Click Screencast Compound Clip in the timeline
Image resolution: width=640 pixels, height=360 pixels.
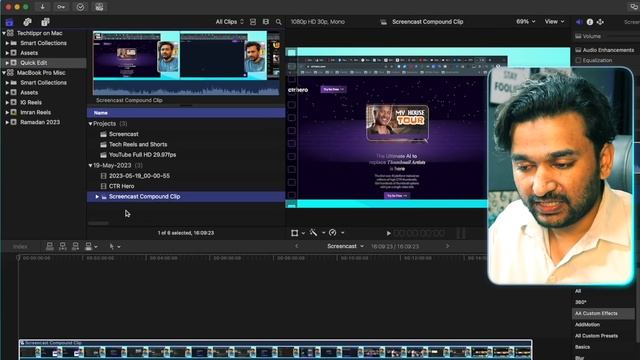[x=275, y=349]
